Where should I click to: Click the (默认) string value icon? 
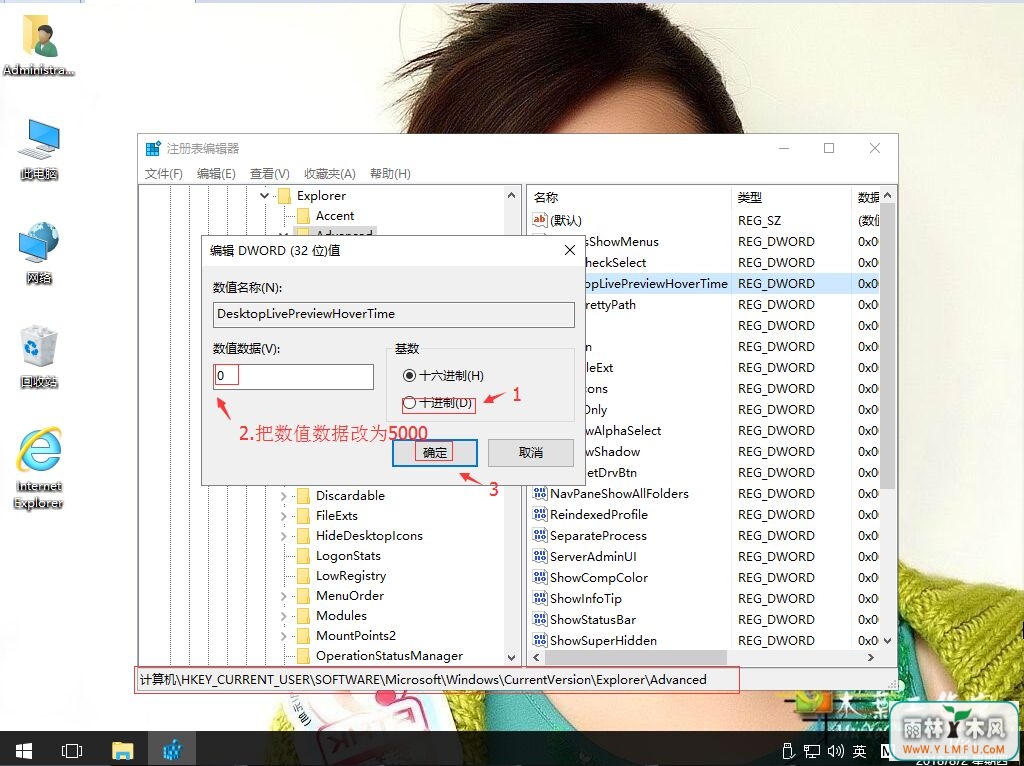pyautogui.click(x=539, y=220)
